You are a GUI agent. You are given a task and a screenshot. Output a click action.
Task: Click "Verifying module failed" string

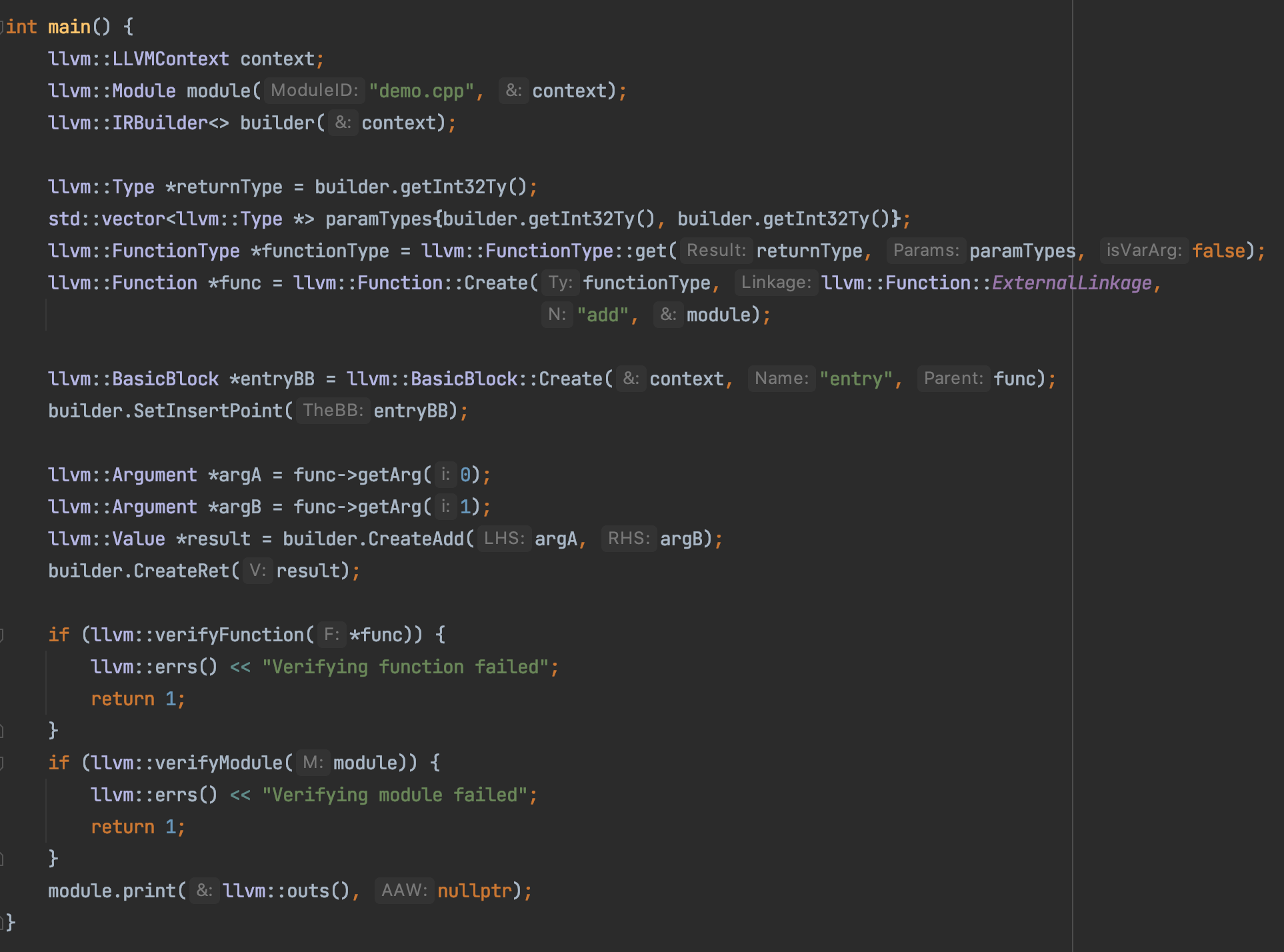(395, 795)
